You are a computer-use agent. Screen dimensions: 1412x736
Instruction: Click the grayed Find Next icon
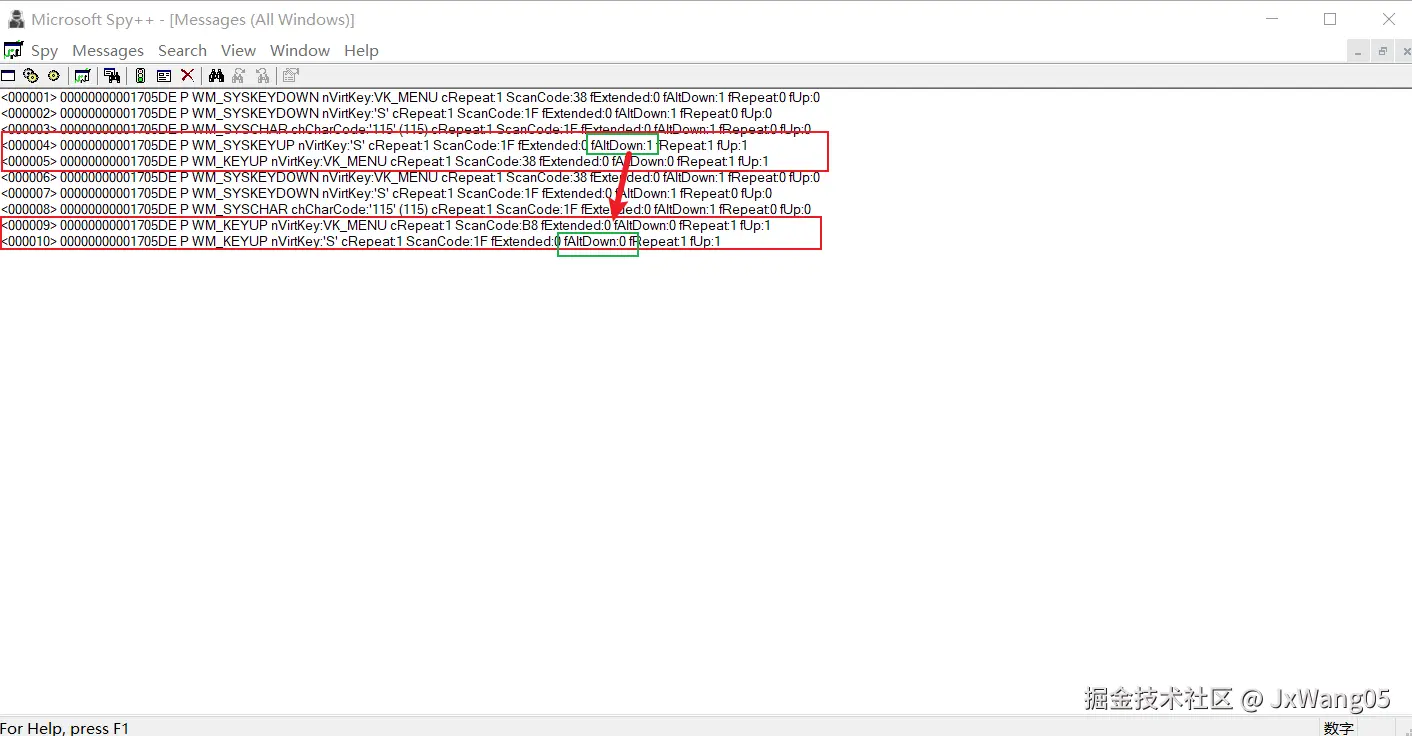[239, 76]
